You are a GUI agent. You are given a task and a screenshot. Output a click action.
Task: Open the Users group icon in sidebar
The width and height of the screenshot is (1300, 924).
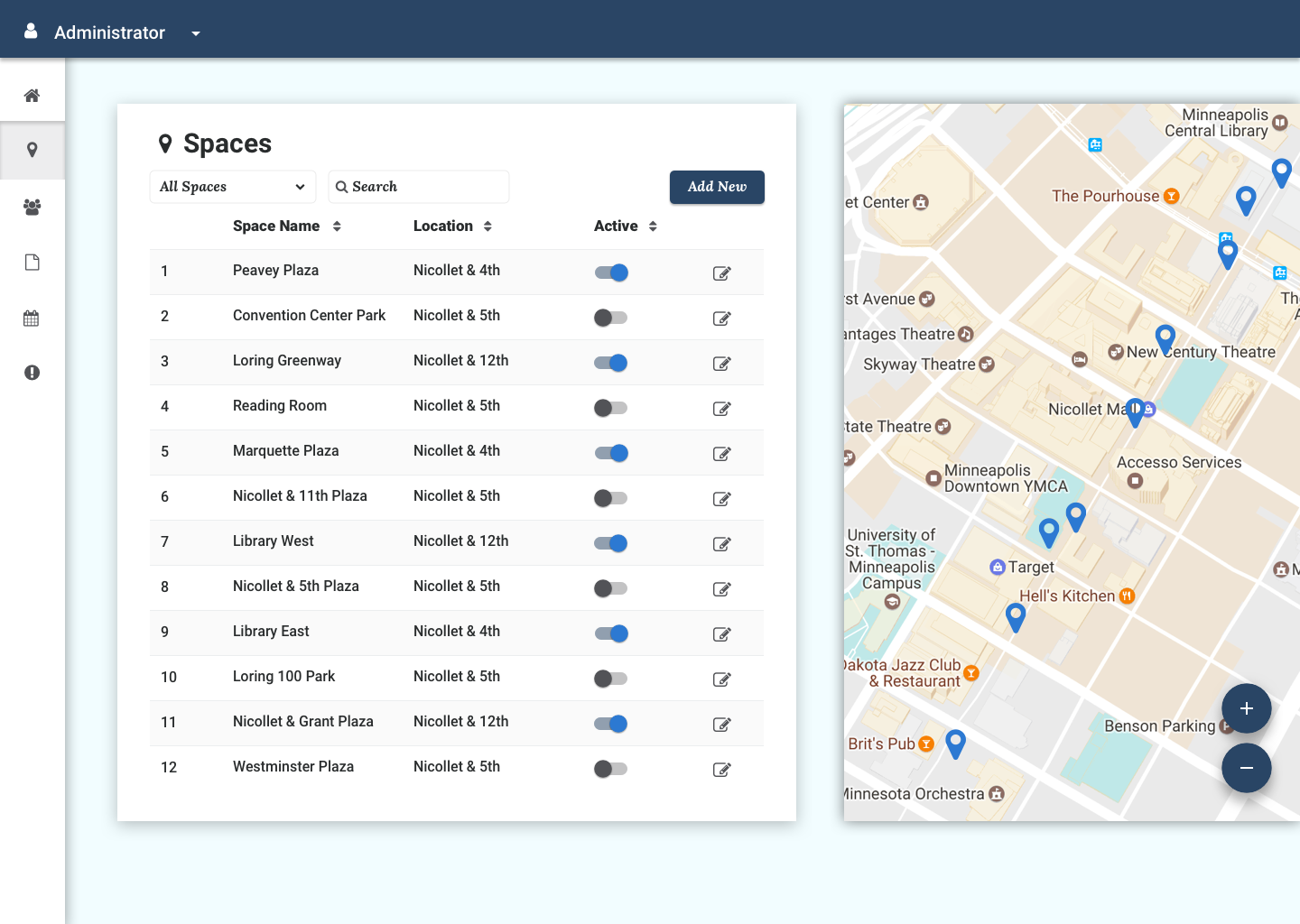[32, 207]
